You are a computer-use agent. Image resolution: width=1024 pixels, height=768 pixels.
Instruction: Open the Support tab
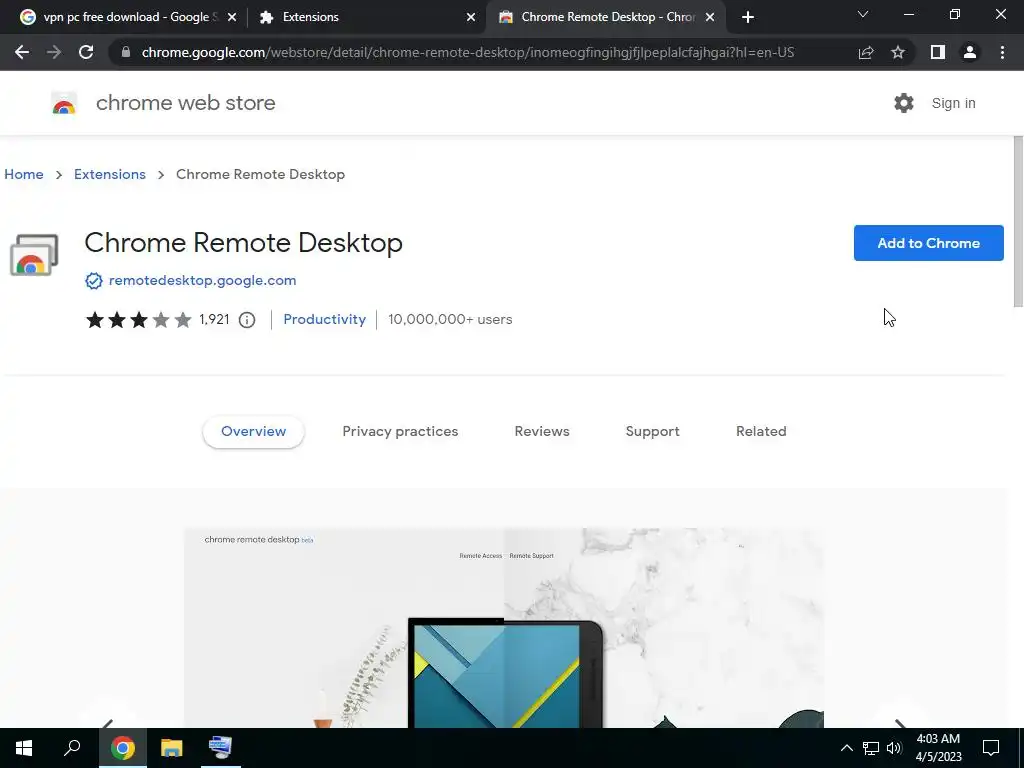point(652,432)
